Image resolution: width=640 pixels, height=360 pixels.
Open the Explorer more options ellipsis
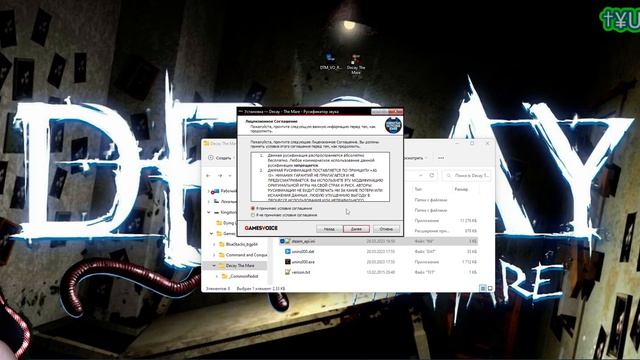pos(441,158)
